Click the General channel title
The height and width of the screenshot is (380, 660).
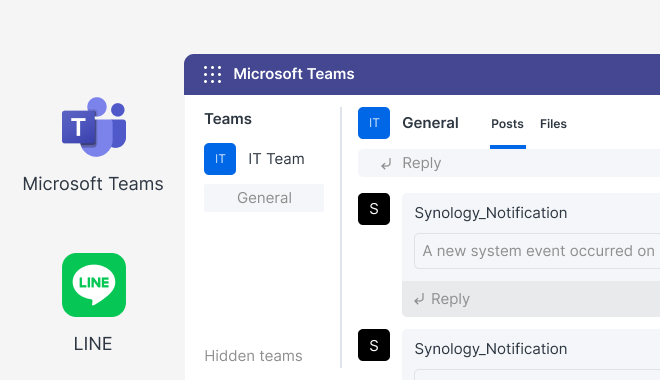click(x=430, y=123)
